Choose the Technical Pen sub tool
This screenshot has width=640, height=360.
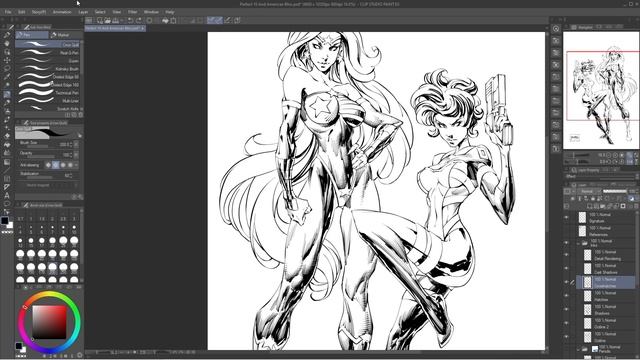(48, 93)
